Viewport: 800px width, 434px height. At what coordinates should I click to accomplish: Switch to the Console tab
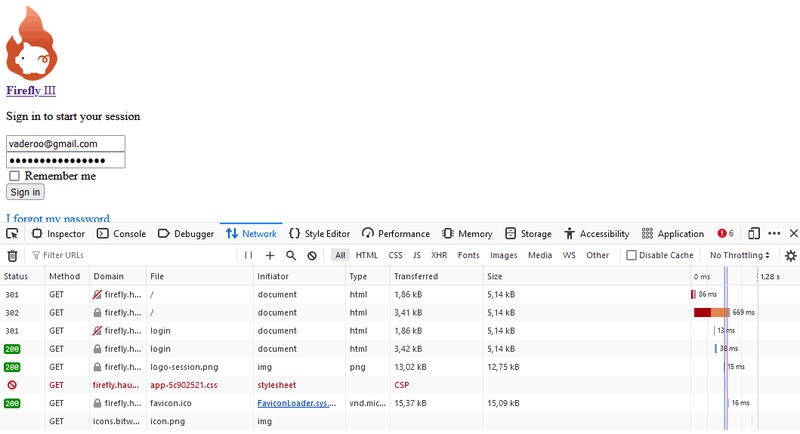121,234
